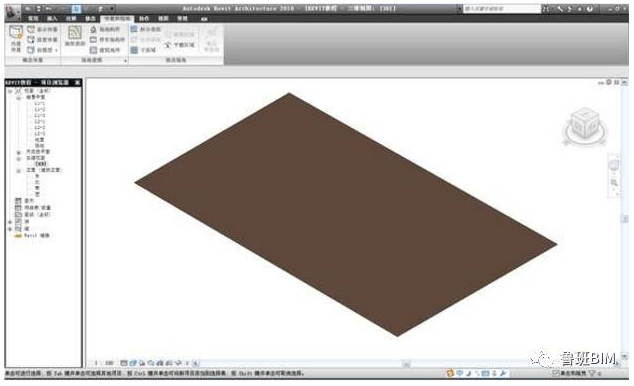This screenshot has width=634, height=386.
Task: Collapse the Views (全部) root node
Action: (x=10, y=91)
